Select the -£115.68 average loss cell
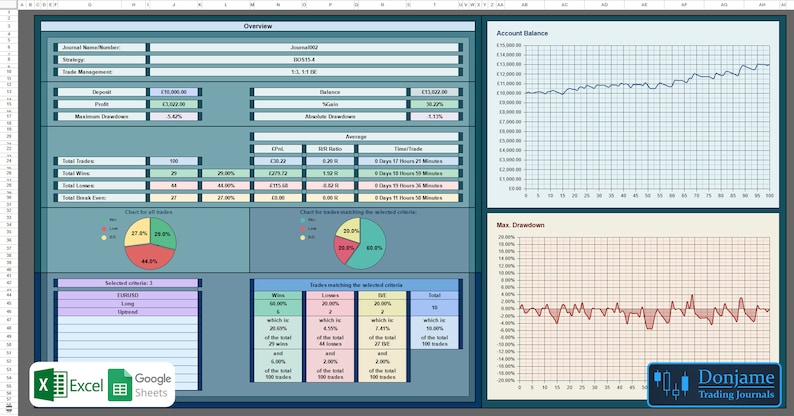 (x=278, y=186)
